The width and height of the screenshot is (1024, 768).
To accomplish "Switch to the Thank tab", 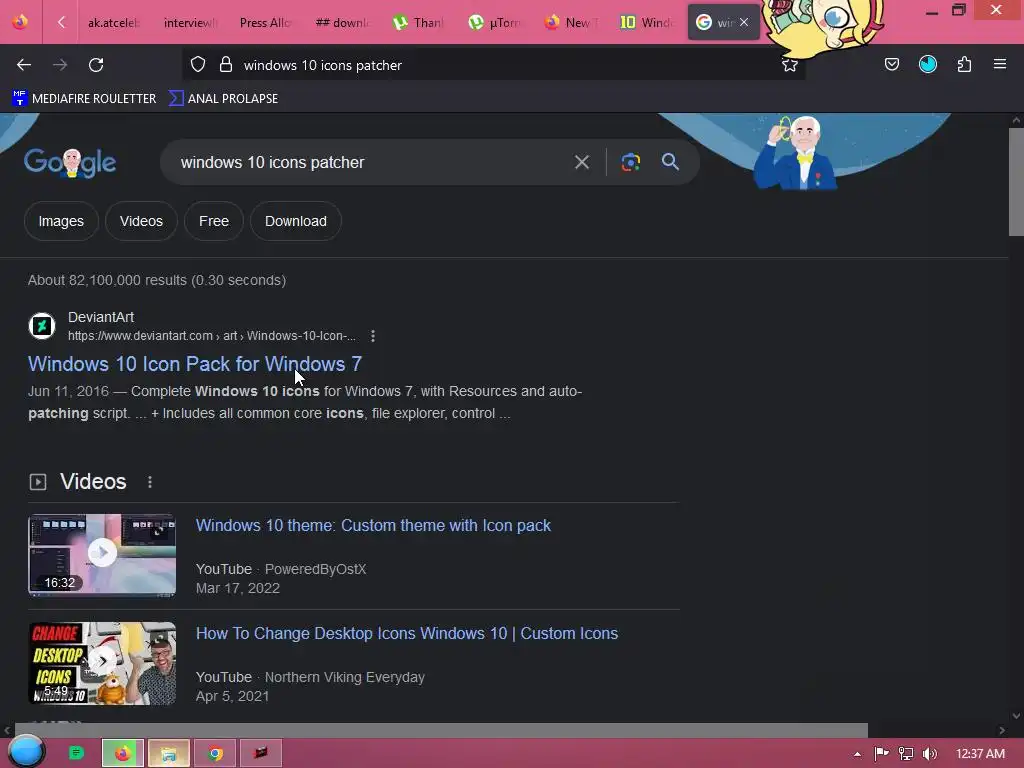I will [418, 22].
